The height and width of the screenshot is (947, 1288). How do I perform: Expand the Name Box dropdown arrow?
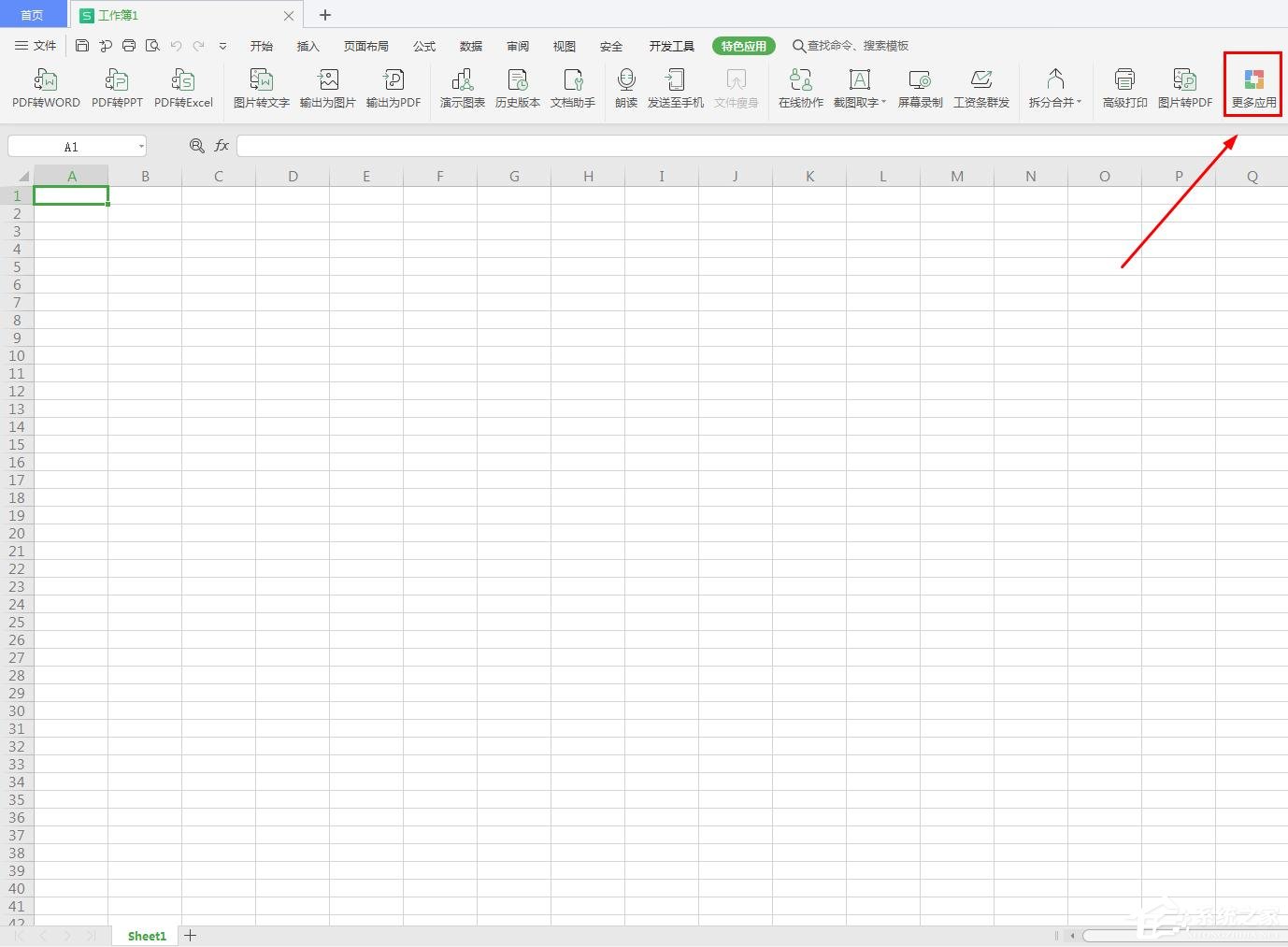141,147
